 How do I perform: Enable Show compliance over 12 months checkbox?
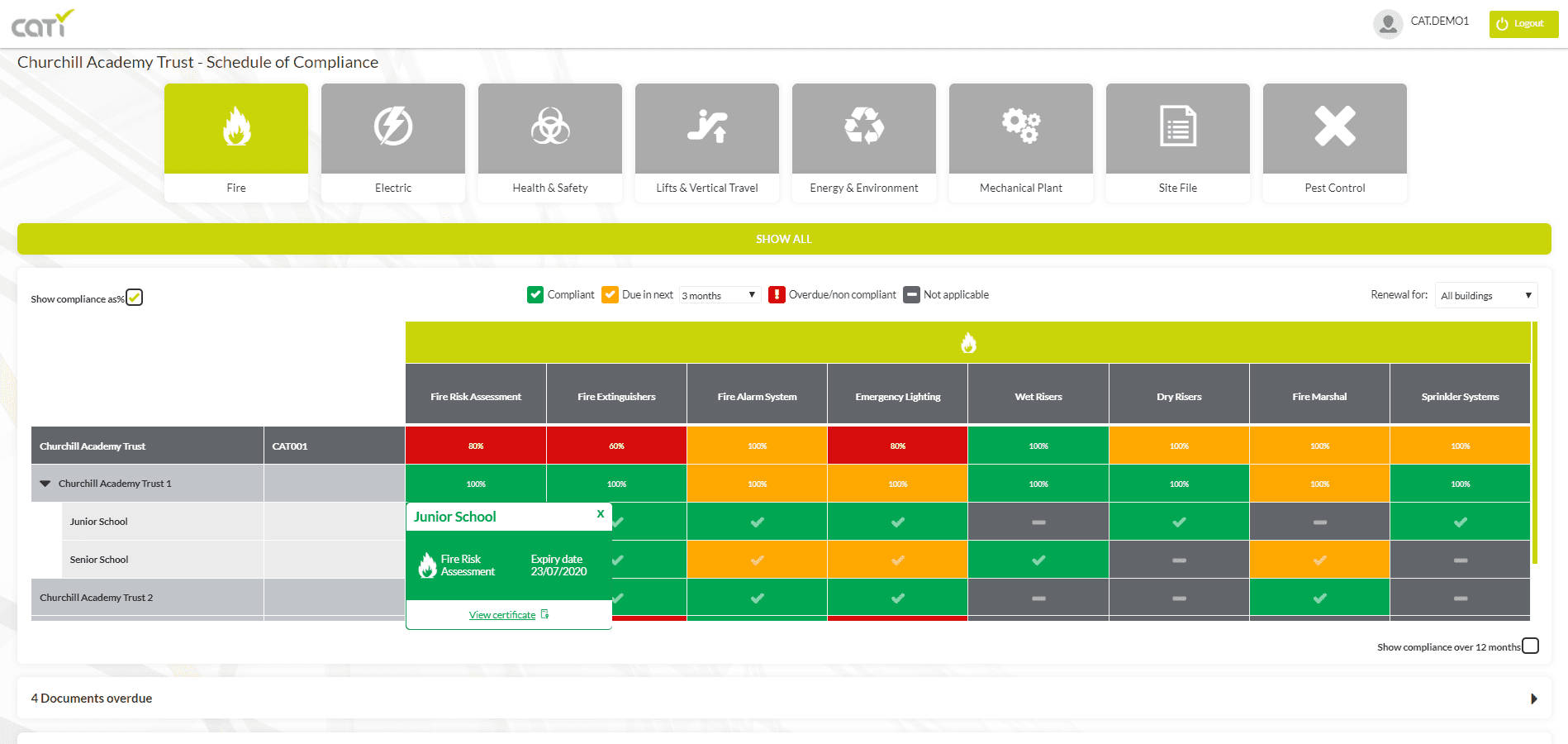tap(1530, 646)
